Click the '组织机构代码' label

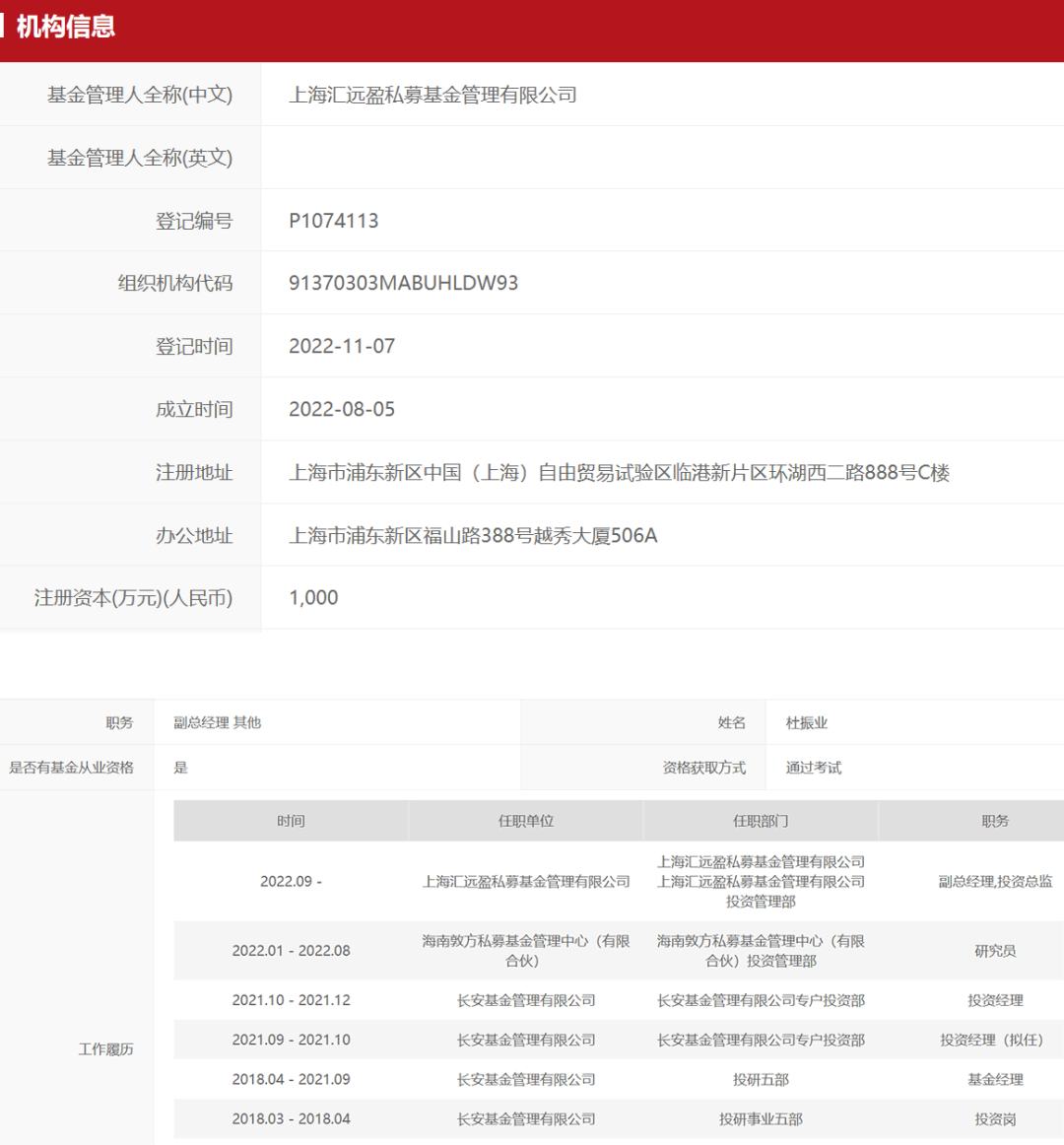click(x=175, y=284)
